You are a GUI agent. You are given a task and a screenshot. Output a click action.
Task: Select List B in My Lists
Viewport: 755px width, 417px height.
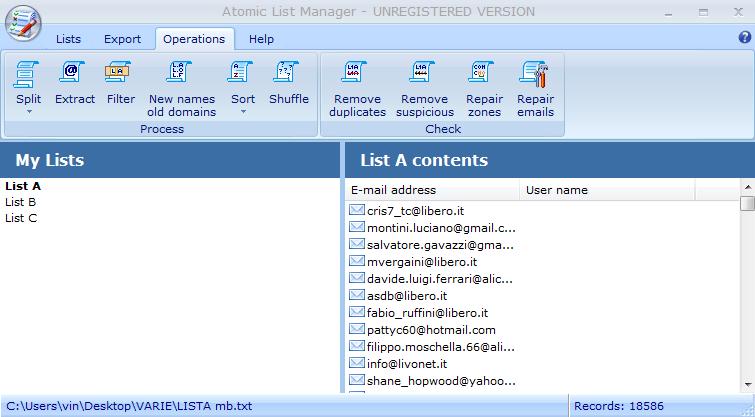point(21,202)
